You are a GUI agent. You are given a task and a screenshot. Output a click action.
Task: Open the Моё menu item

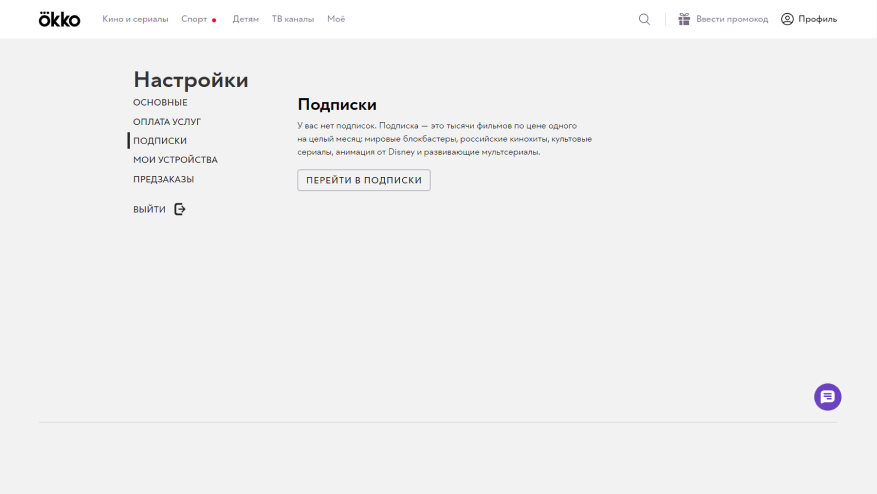coord(336,19)
